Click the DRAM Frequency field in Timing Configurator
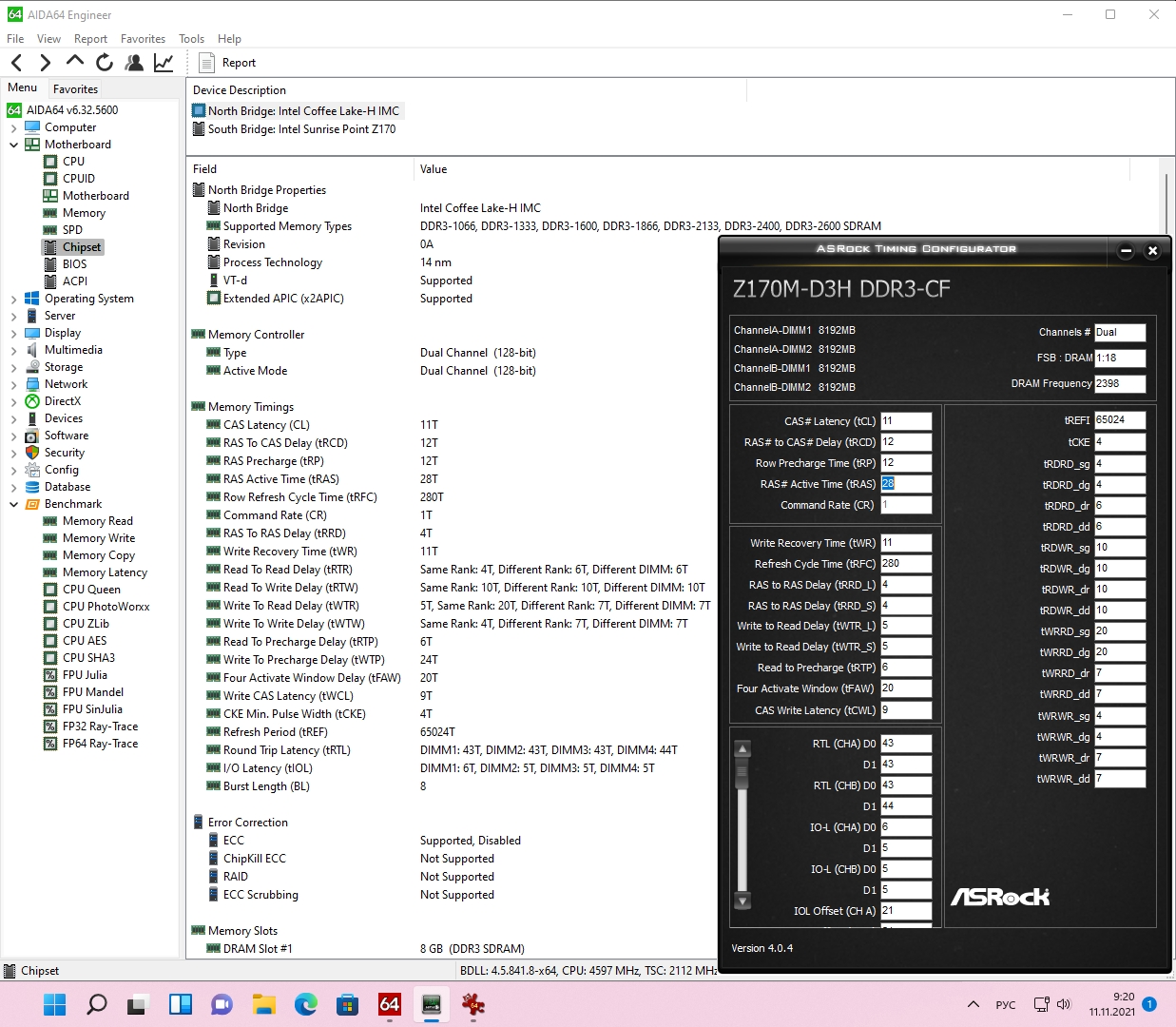This screenshot has width=1176, height=1027. point(1120,384)
